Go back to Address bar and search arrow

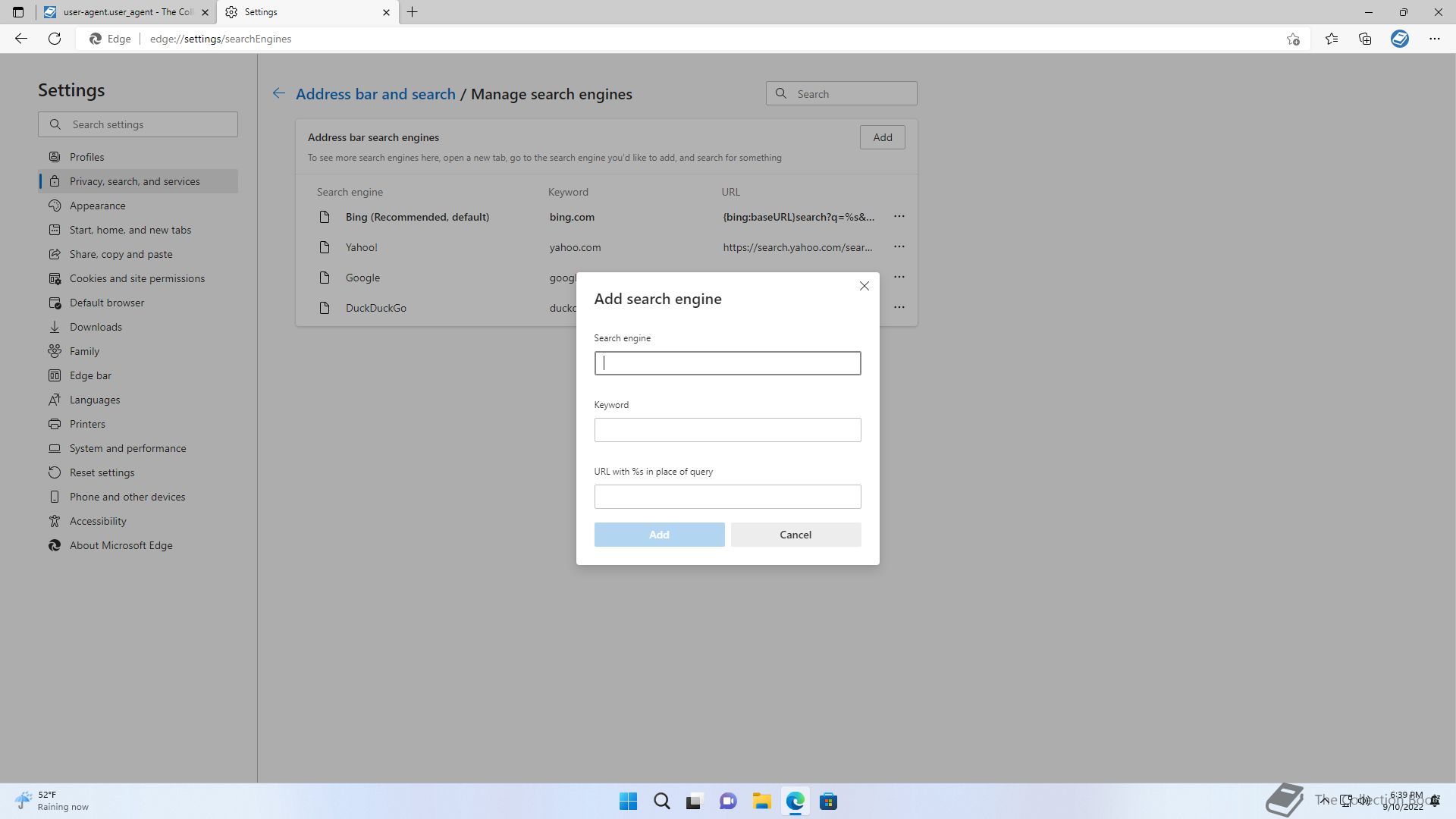click(x=279, y=93)
